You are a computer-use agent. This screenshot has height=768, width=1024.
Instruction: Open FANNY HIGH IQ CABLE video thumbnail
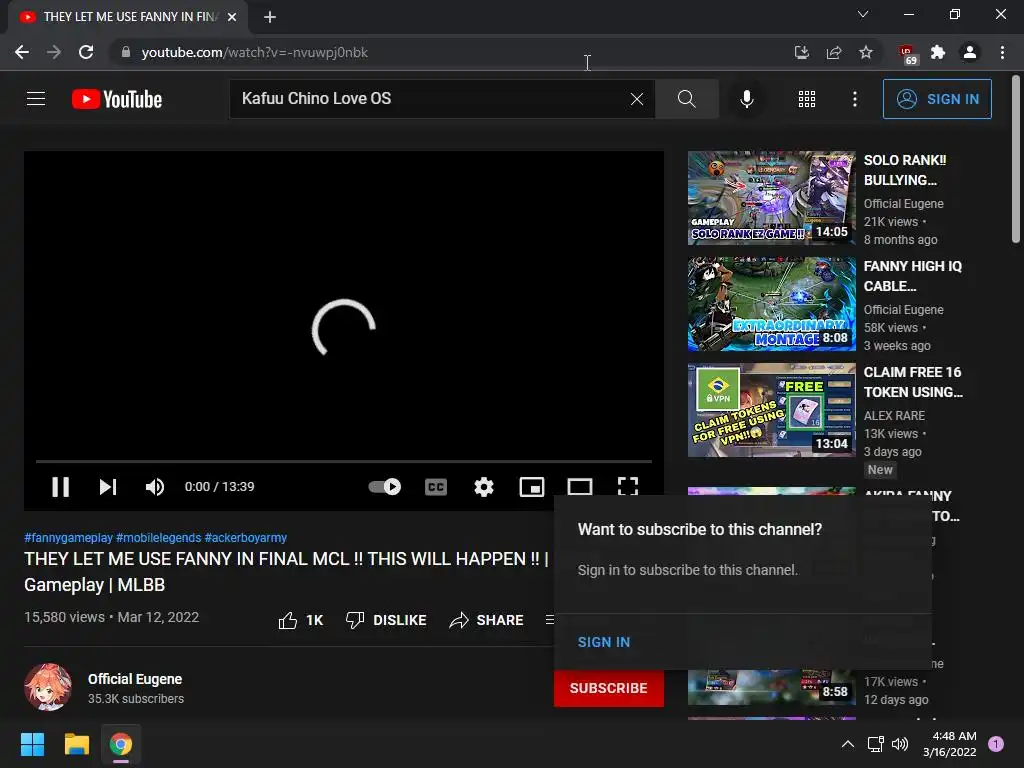pos(771,304)
